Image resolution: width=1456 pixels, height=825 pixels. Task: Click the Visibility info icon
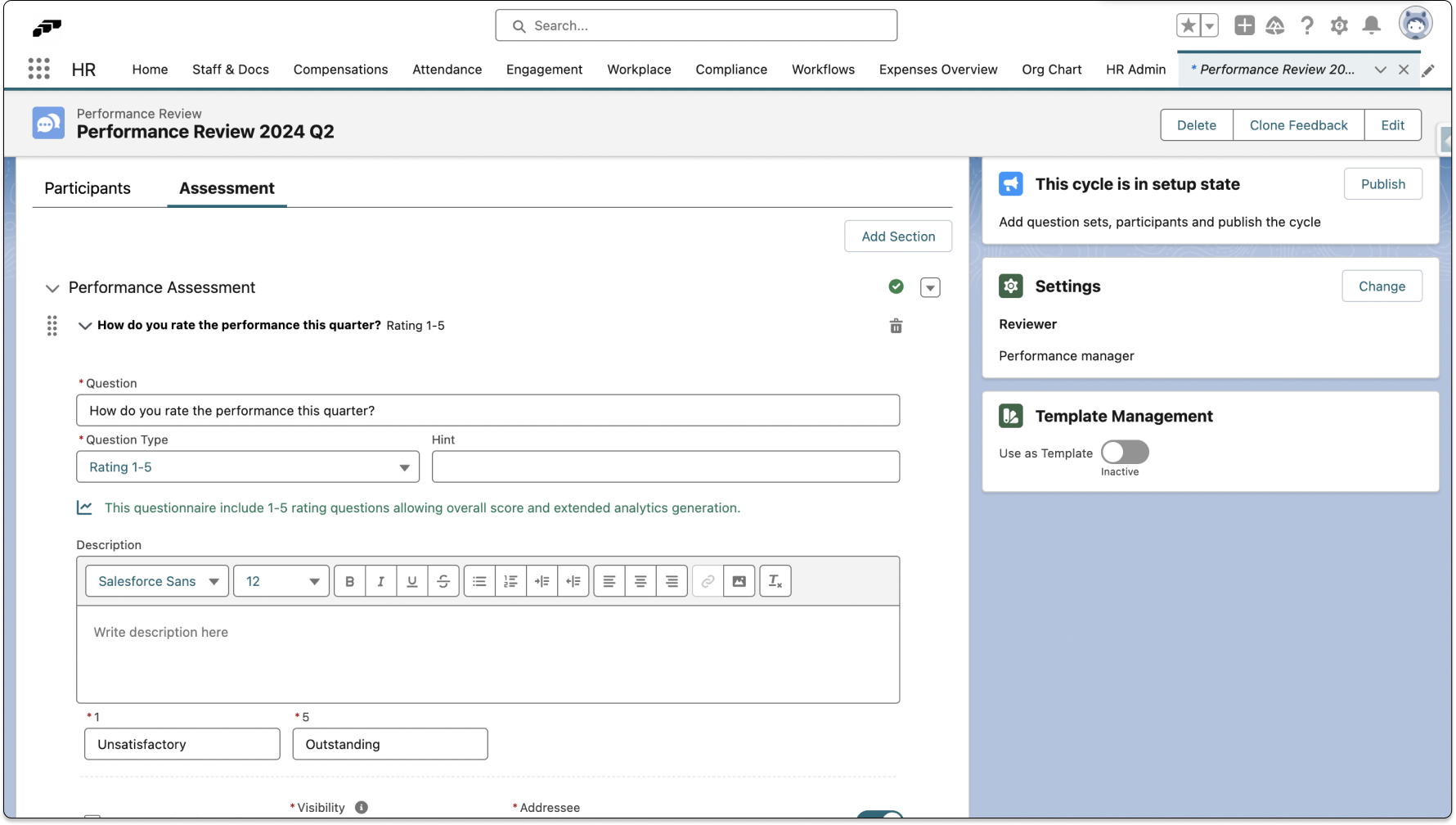pyautogui.click(x=361, y=808)
